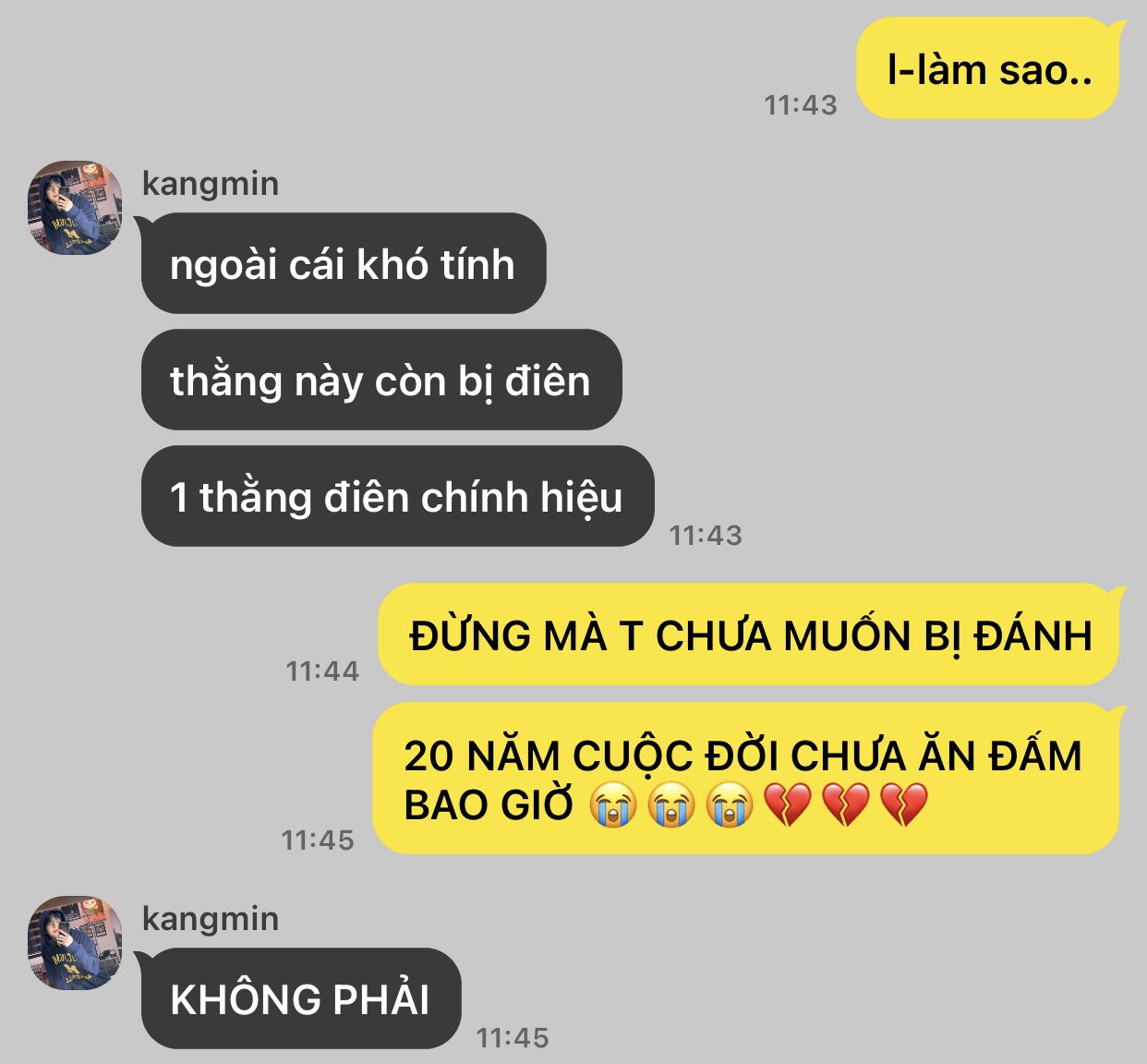Image resolution: width=1147 pixels, height=1064 pixels.
Task: Open kangmin's bottom profile avatar
Action: (75, 943)
